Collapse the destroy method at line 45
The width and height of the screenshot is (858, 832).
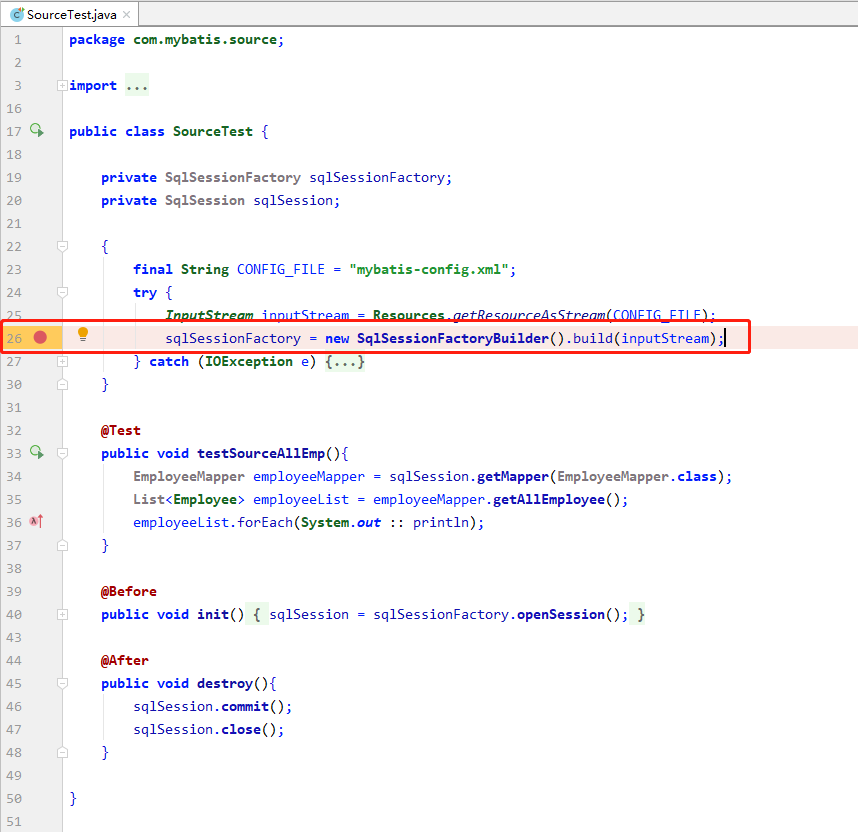62,683
